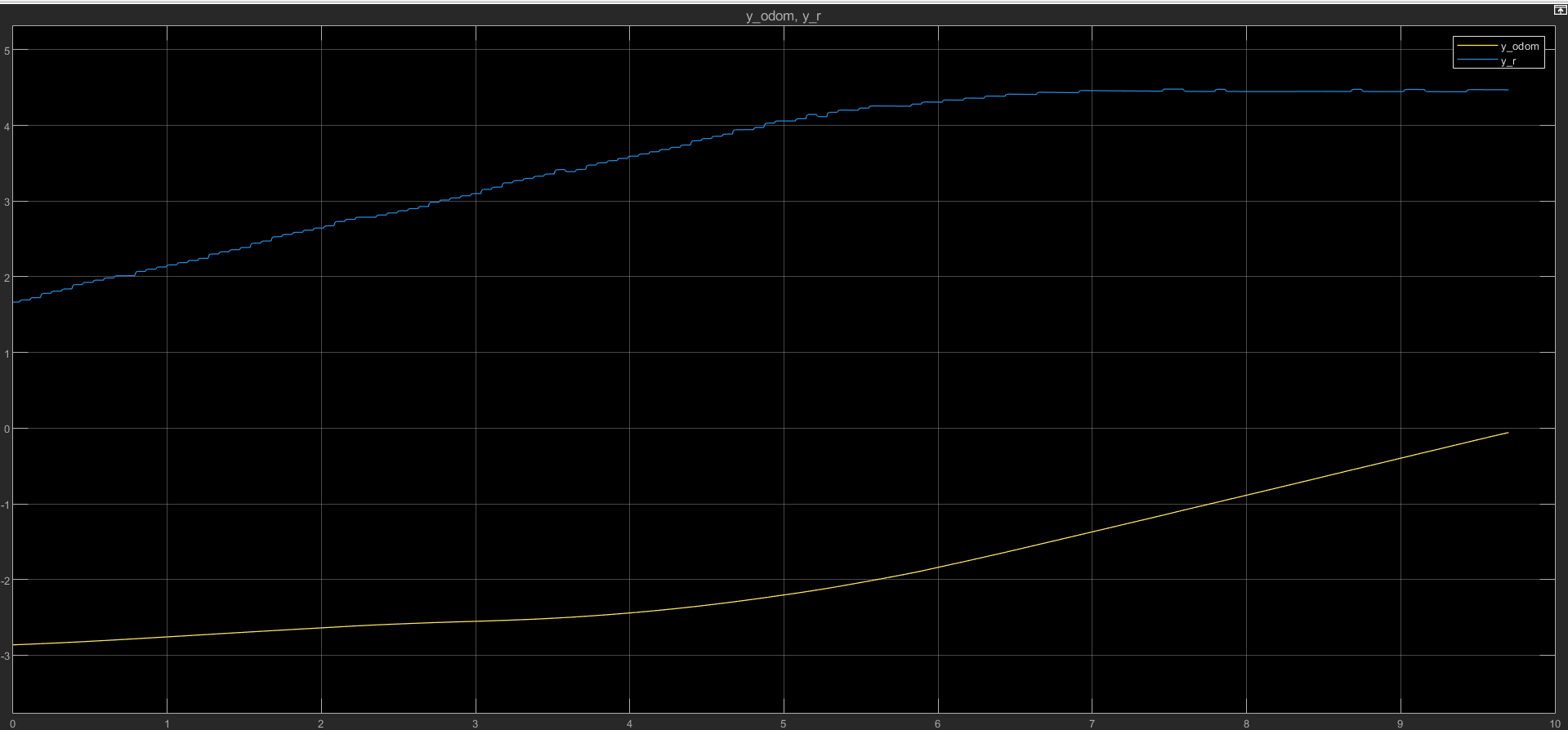Select the x-axis tick label 5
The height and width of the screenshot is (730, 1568).
[784, 723]
